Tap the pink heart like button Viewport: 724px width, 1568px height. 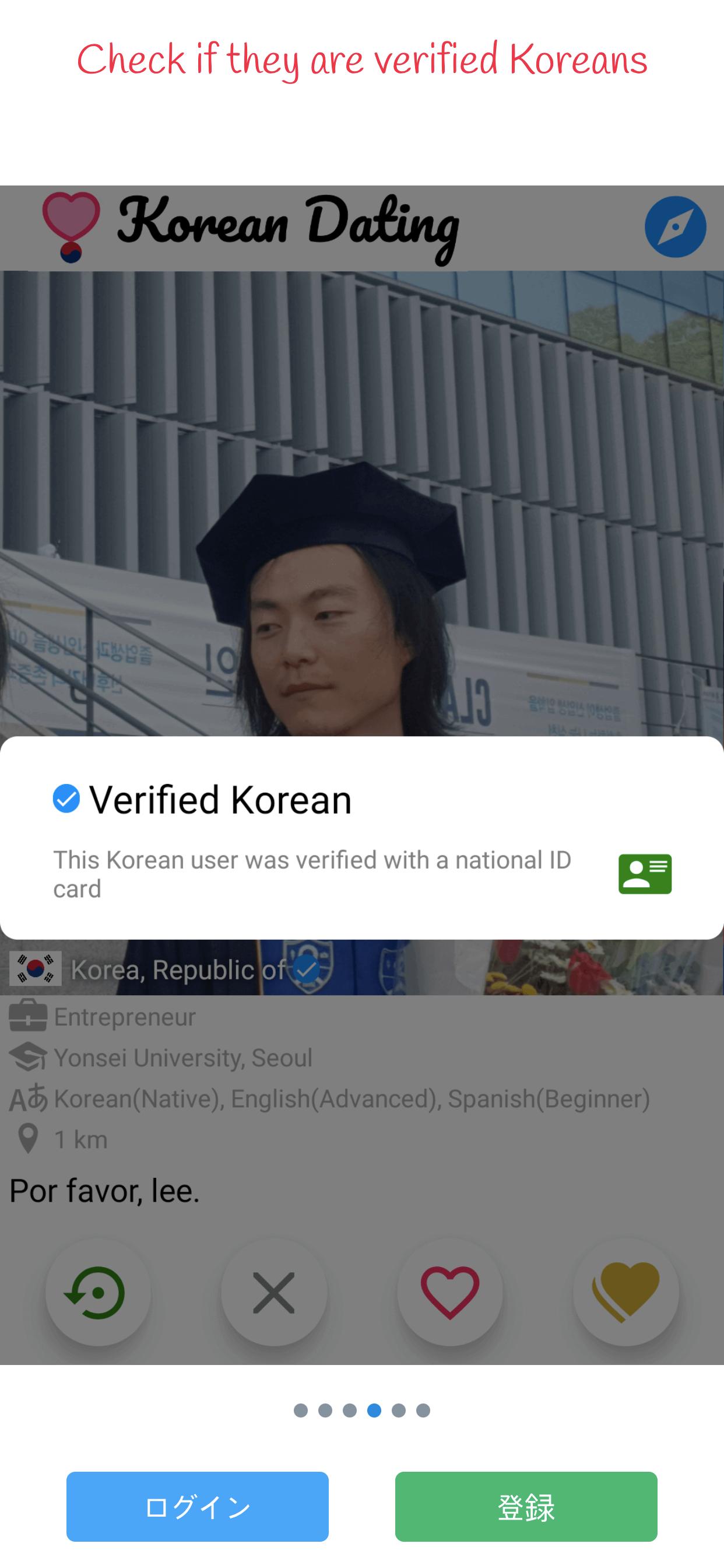[449, 1292]
